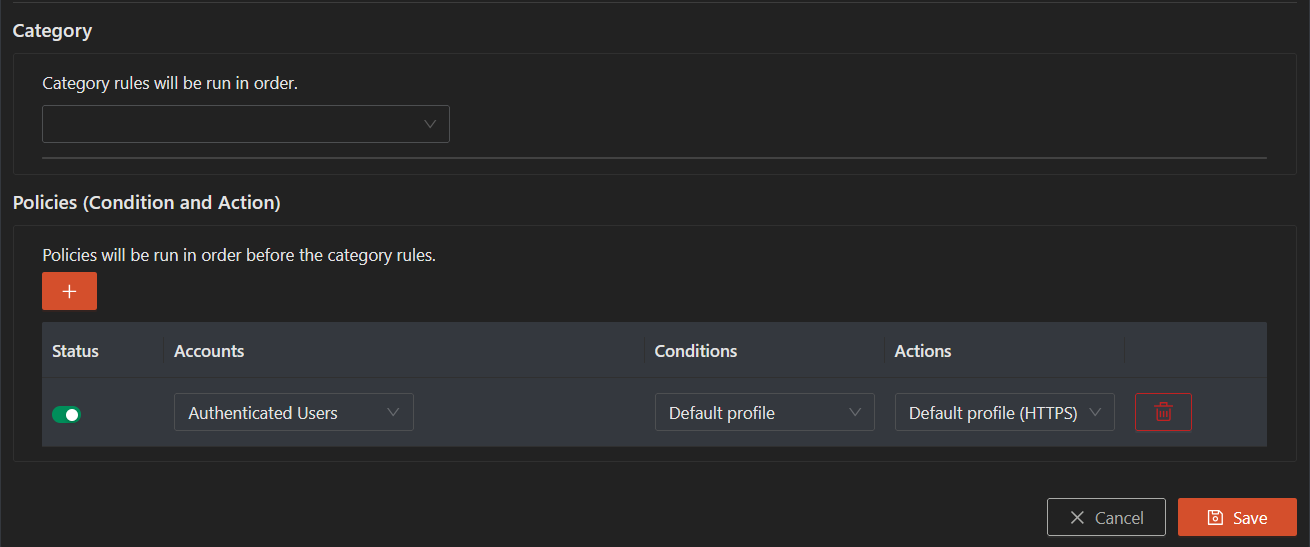Click the chevron beside Authenticated Users
1310x547 pixels.
(393, 412)
